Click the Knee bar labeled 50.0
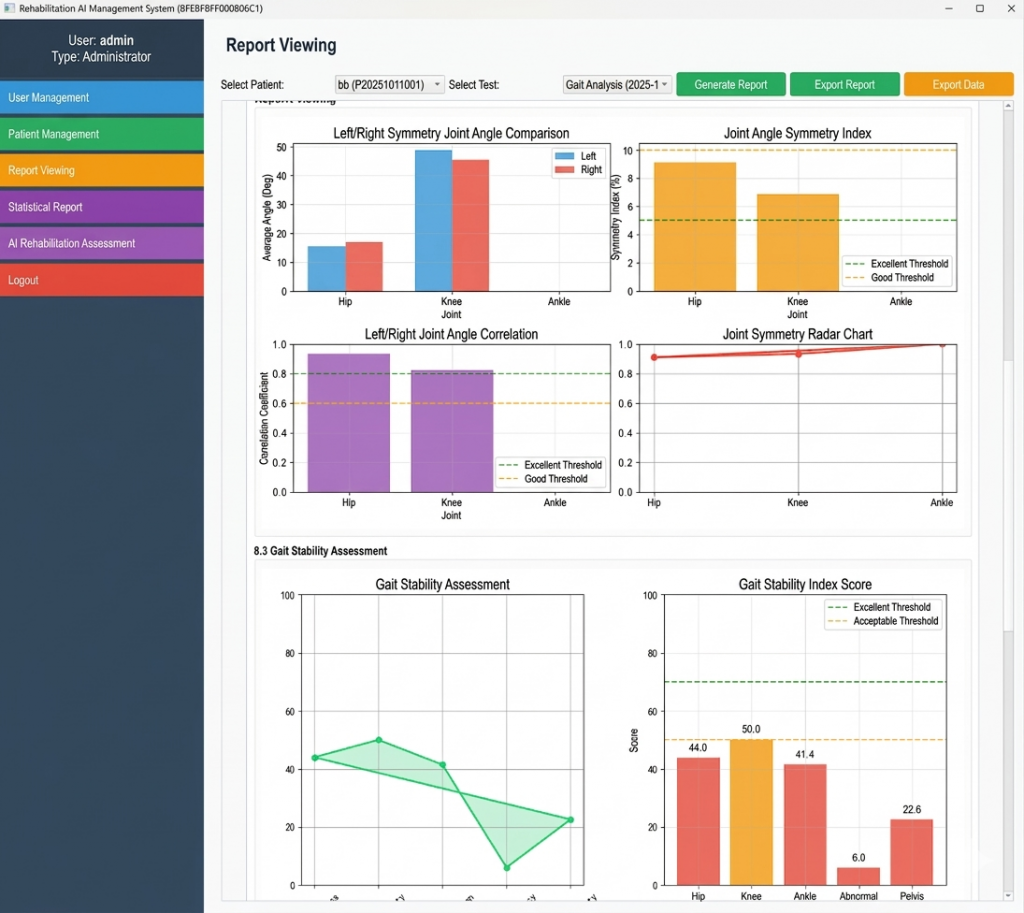This screenshot has height=913, width=1024. click(751, 811)
